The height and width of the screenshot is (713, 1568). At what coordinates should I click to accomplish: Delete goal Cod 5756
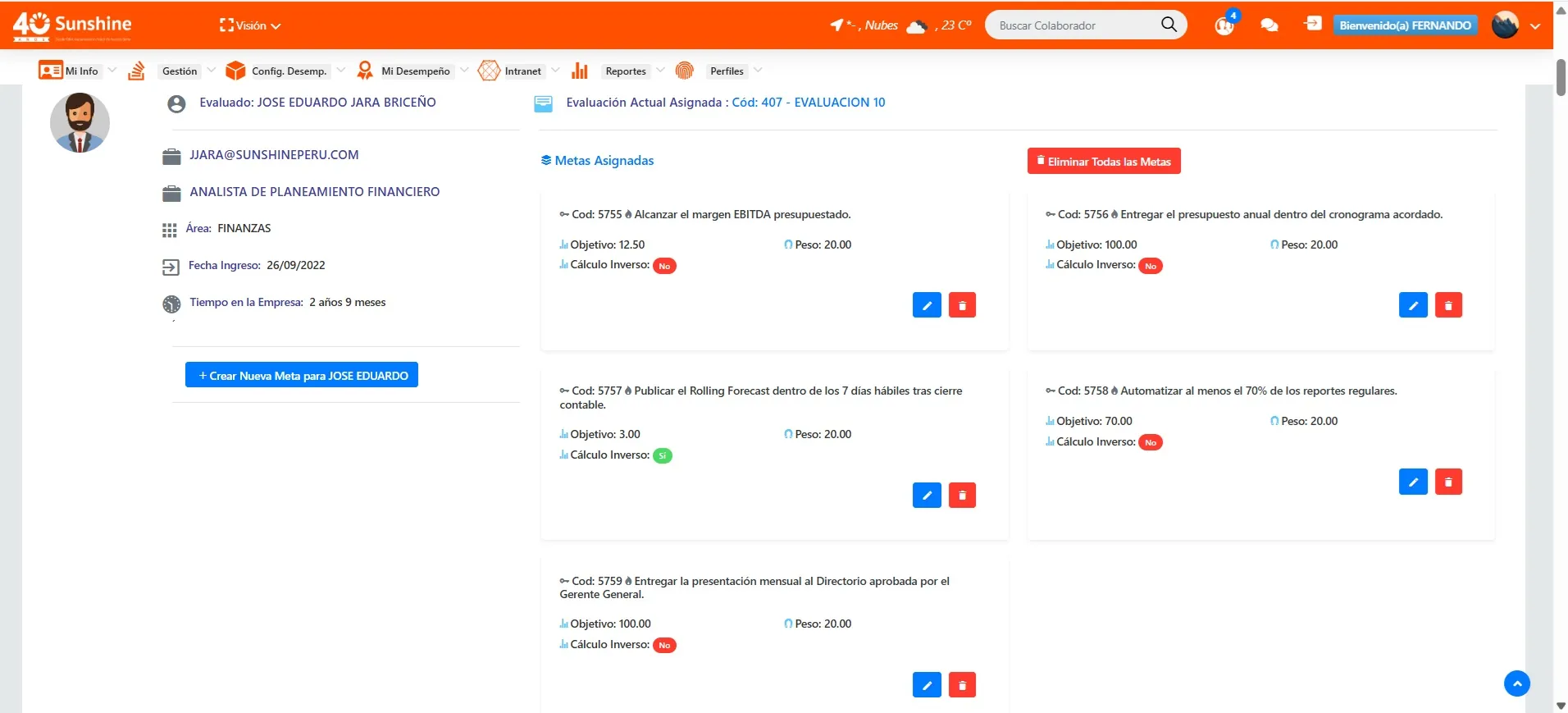(x=1448, y=305)
